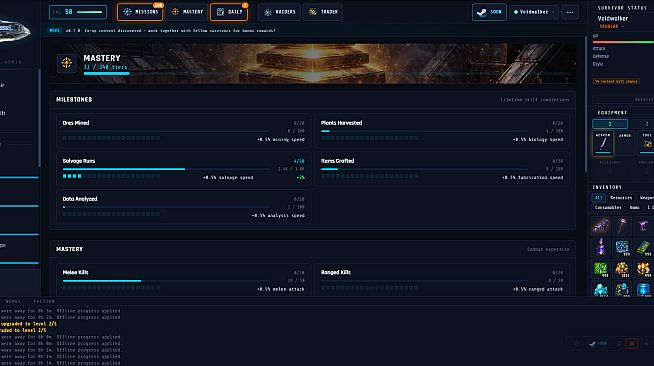Click the Trader icon in the top bar
This screenshot has width=654, height=366.
click(312, 12)
